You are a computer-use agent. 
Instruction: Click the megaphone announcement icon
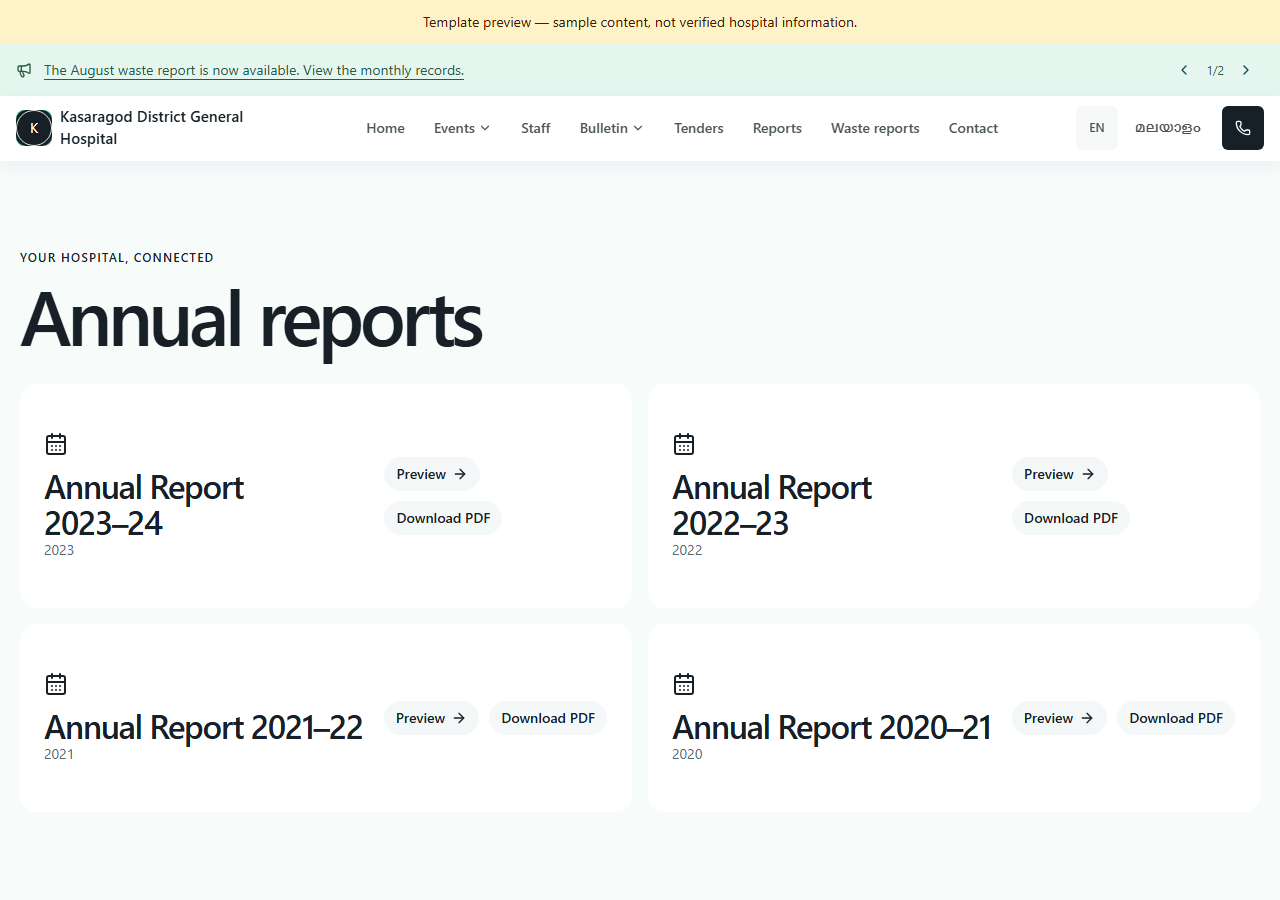(24, 70)
